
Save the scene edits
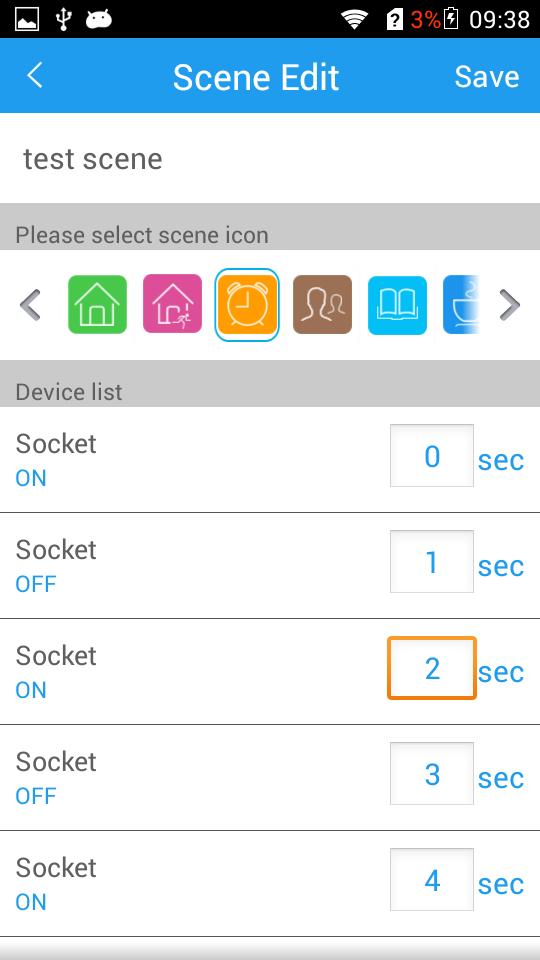point(487,77)
